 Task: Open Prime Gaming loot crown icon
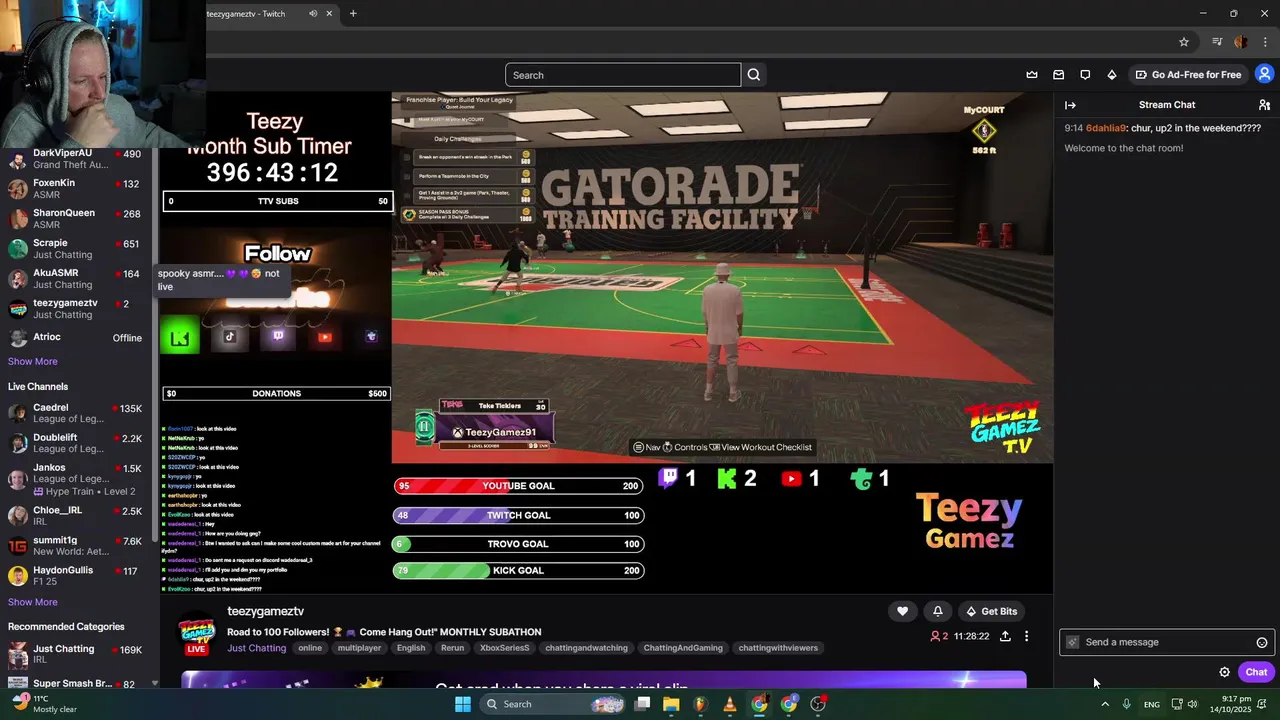[x=1032, y=75]
